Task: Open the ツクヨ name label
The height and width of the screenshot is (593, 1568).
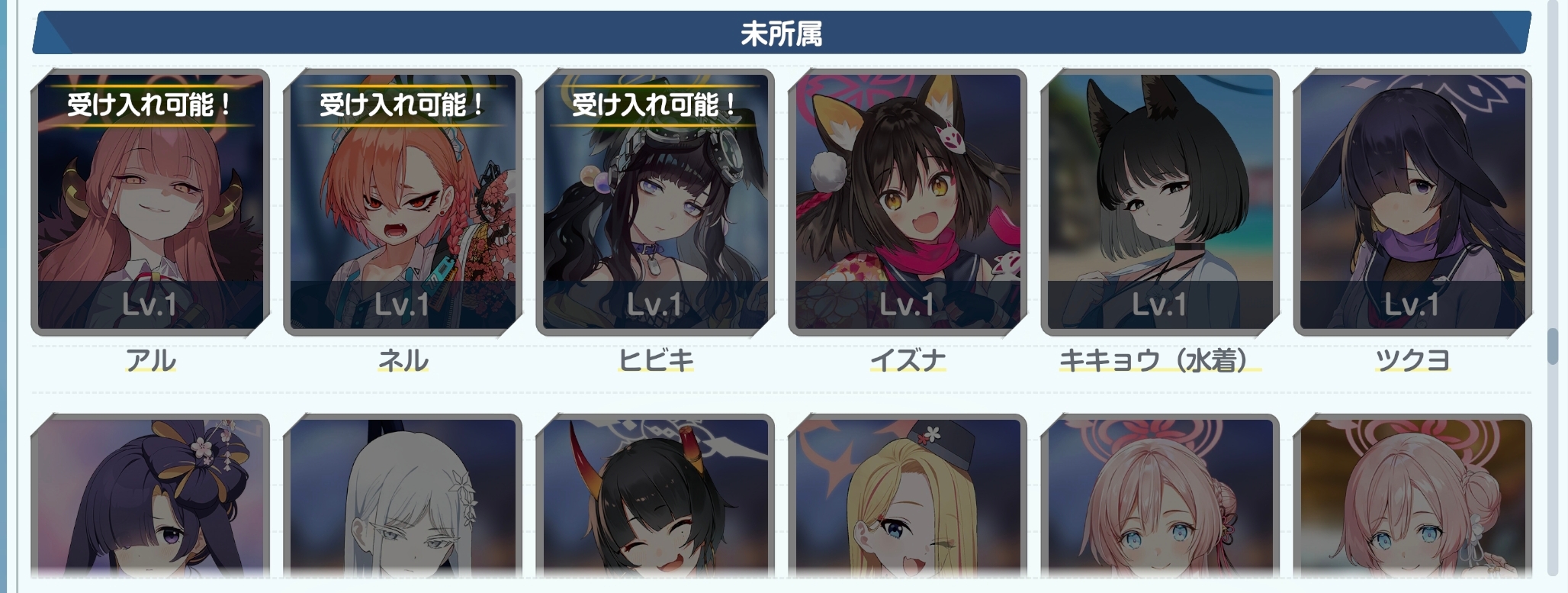Action: tap(1412, 360)
